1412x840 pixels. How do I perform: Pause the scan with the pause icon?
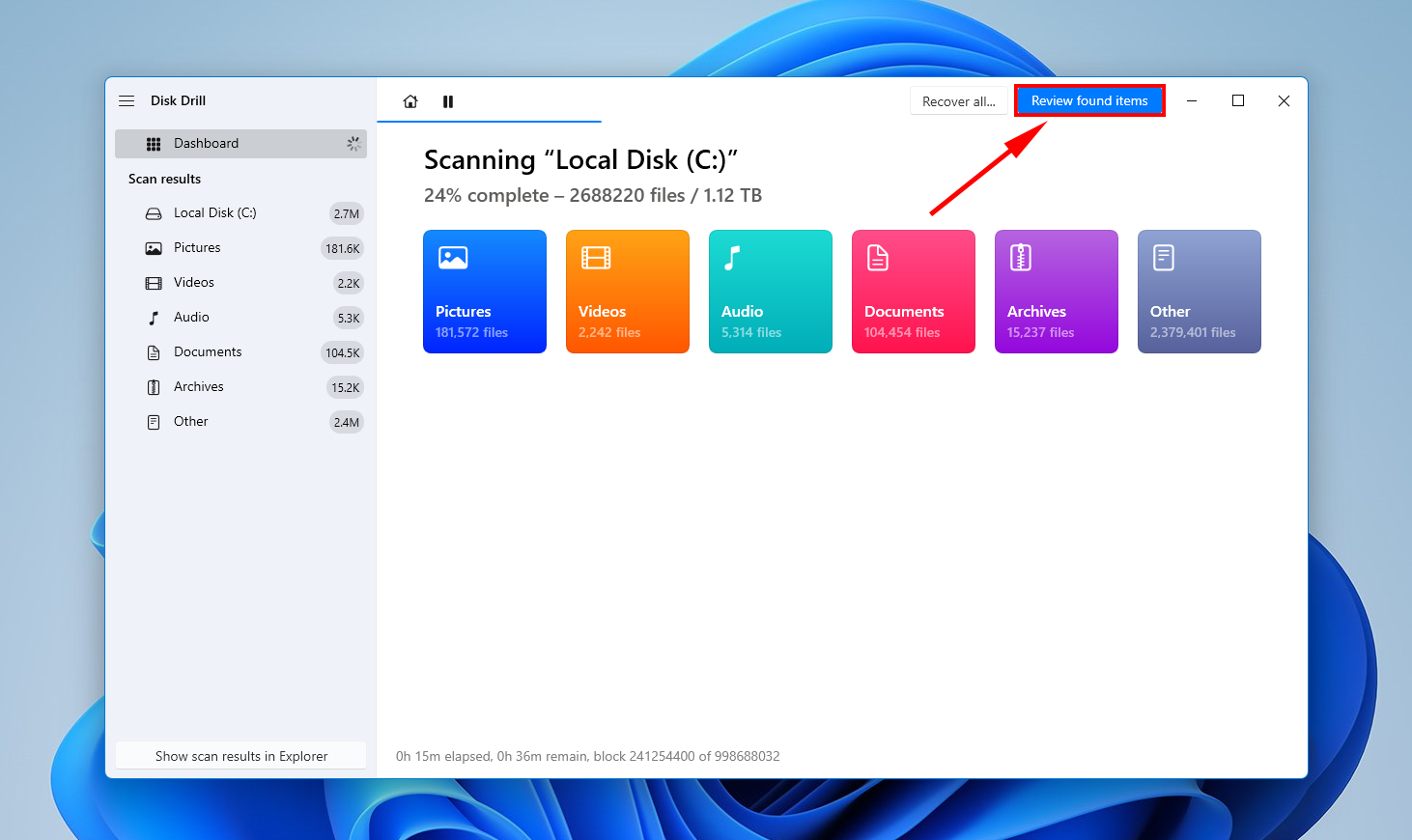tap(448, 101)
